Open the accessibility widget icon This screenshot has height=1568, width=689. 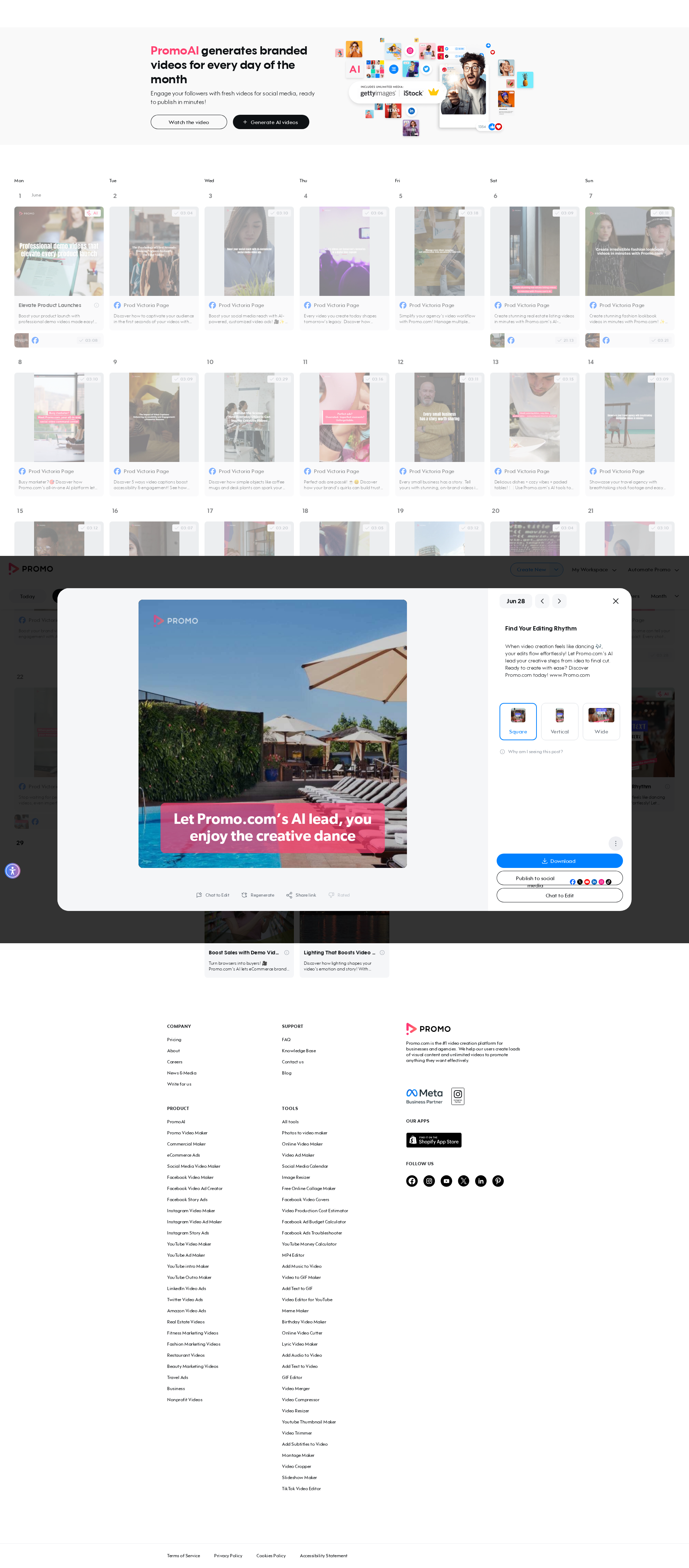click(x=12, y=870)
